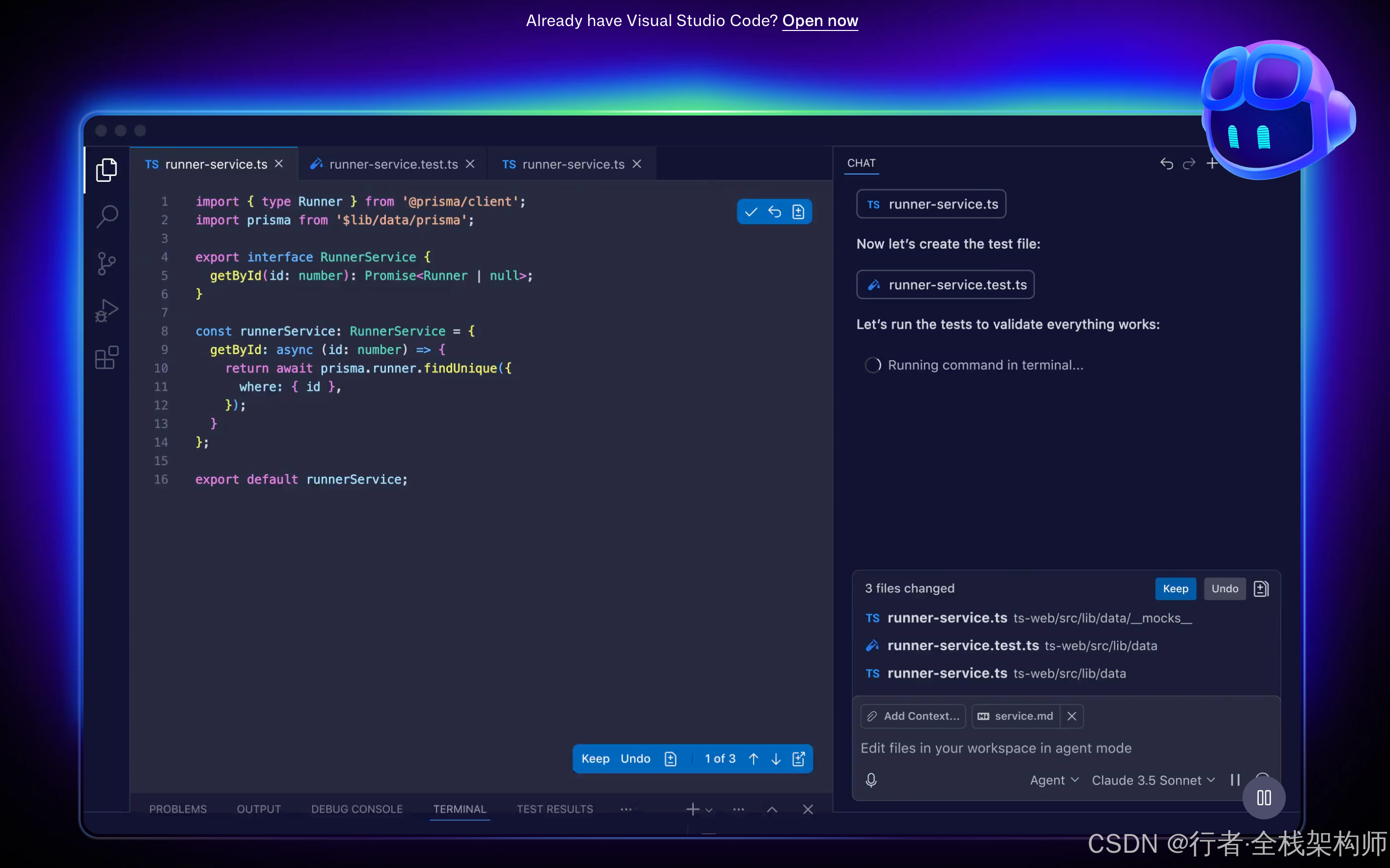Open the DEBUG CONSOLE panel tab
The width and height of the screenshot is (1390, 868).
click(x=357, y=809)
